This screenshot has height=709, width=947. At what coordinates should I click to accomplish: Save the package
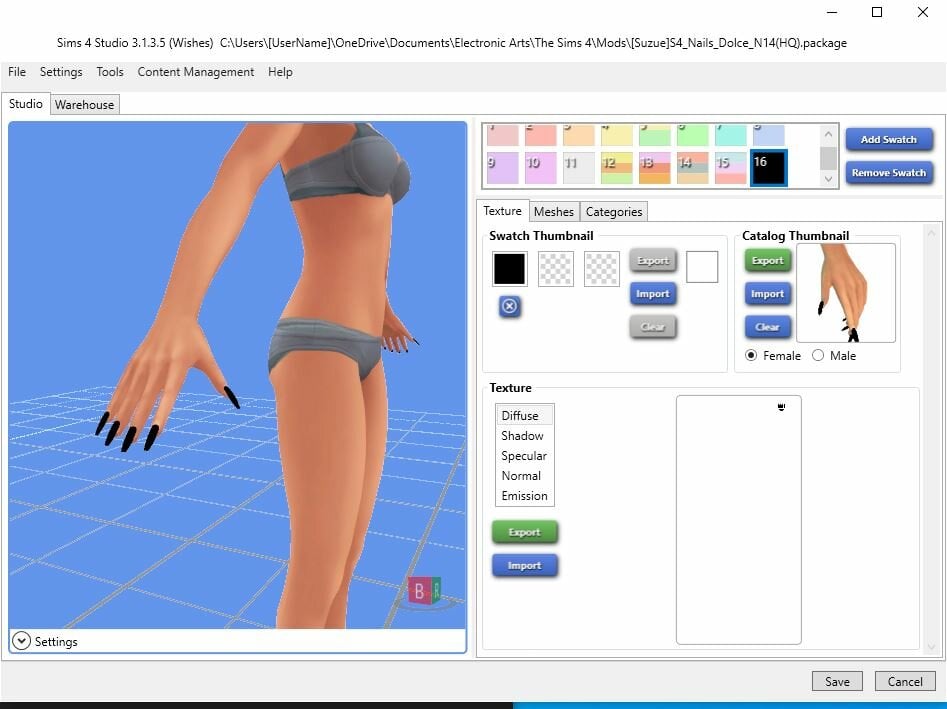point(837,681)
